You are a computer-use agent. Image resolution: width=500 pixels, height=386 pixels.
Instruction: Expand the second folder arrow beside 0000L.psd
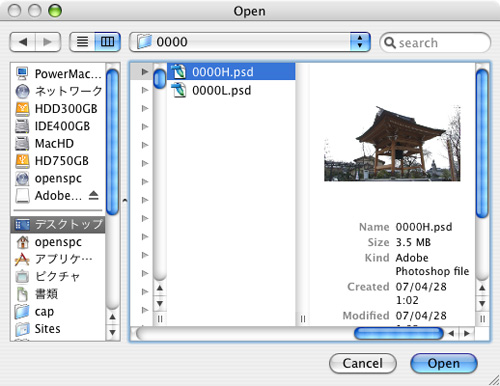145,90
